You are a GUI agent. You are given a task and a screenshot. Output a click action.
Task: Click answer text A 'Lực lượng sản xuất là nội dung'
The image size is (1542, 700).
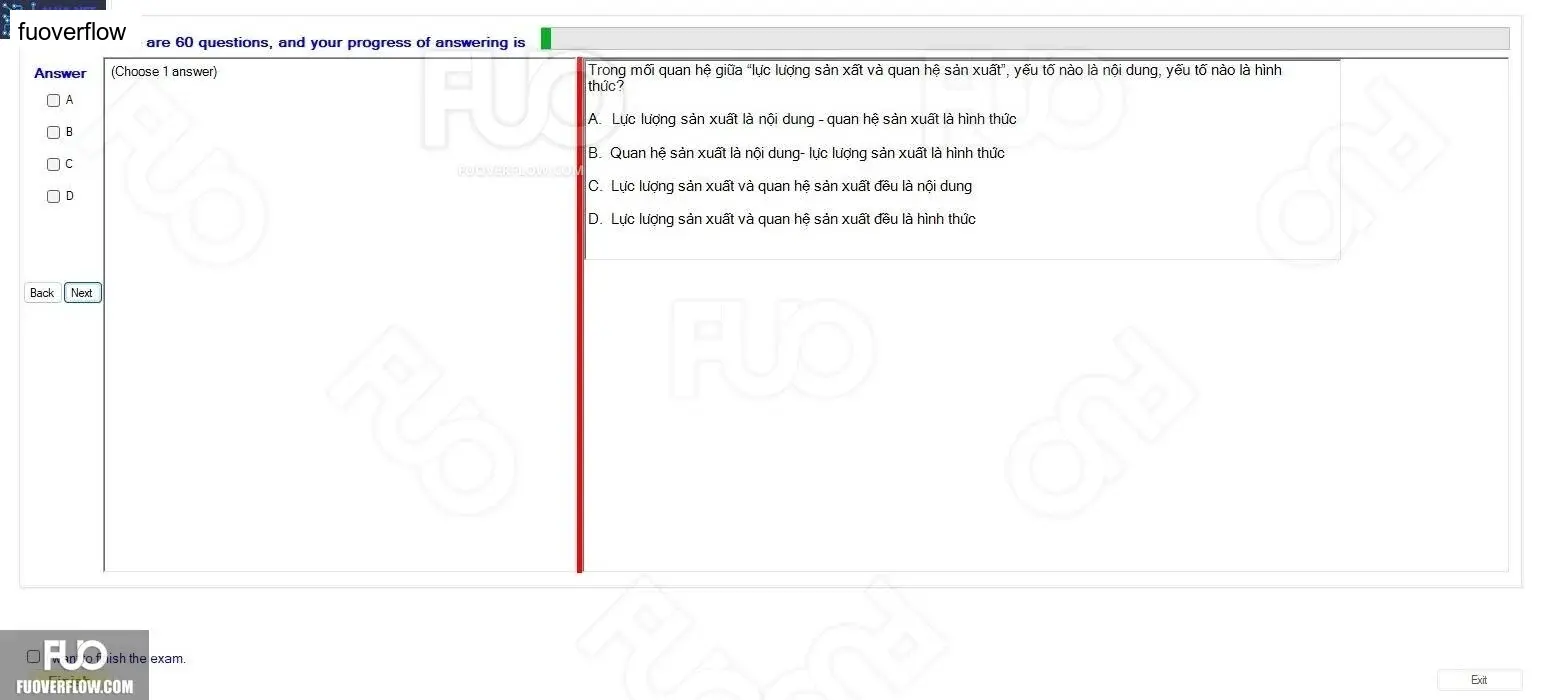802,119
